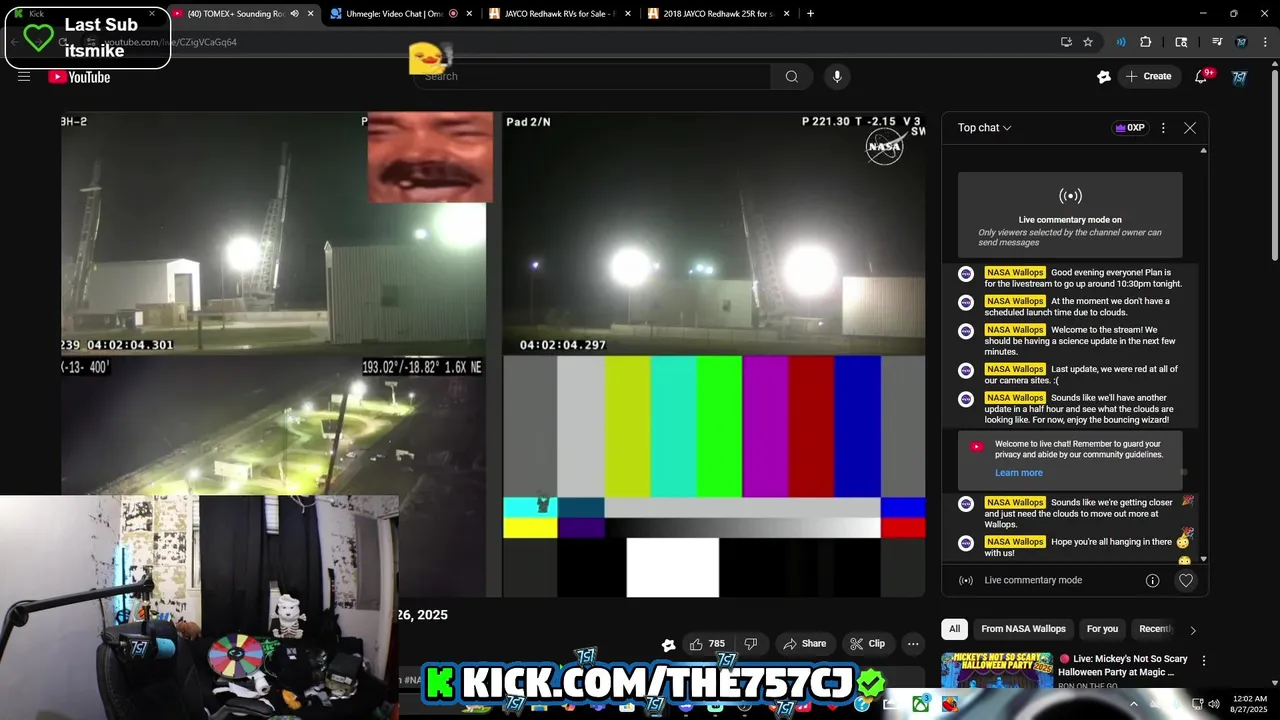Viewport: 1280px width, 720px height.
Task: Open Chrome three-dot menu
Action: coord(1264,42)
